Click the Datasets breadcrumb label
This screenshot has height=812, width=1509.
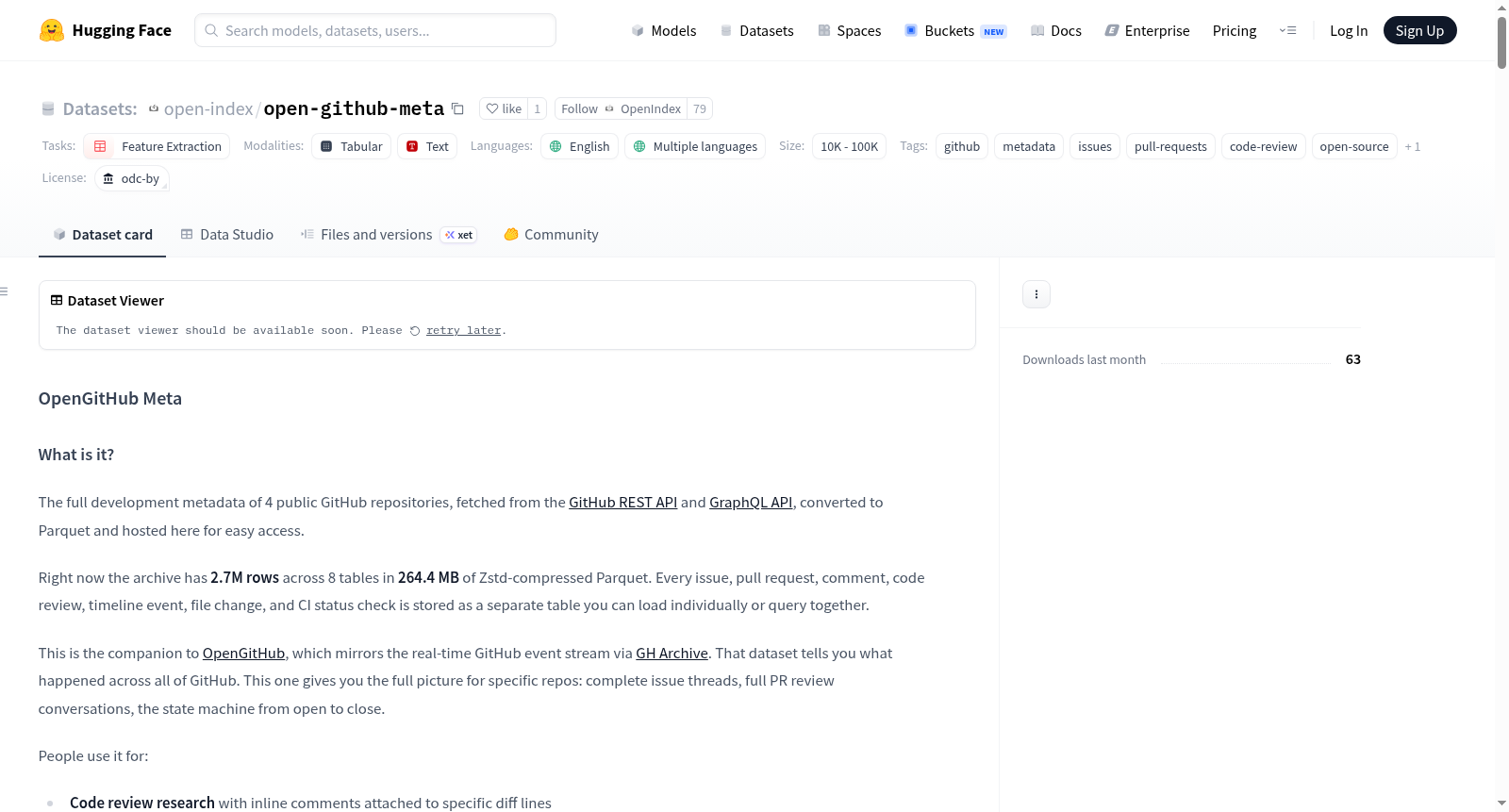click(x=100, y=108)
